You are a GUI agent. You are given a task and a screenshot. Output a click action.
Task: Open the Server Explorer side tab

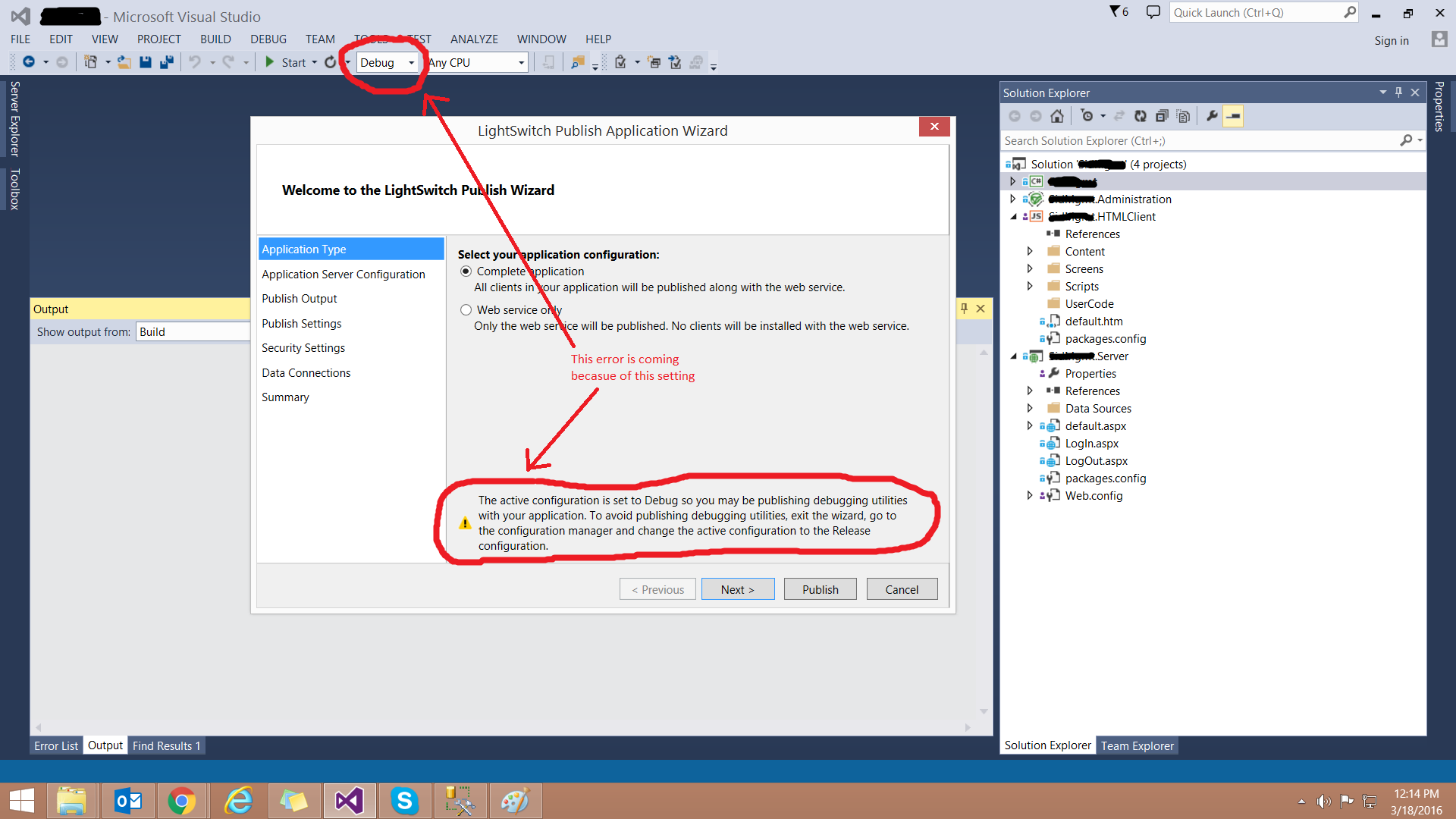pos(14,118)
